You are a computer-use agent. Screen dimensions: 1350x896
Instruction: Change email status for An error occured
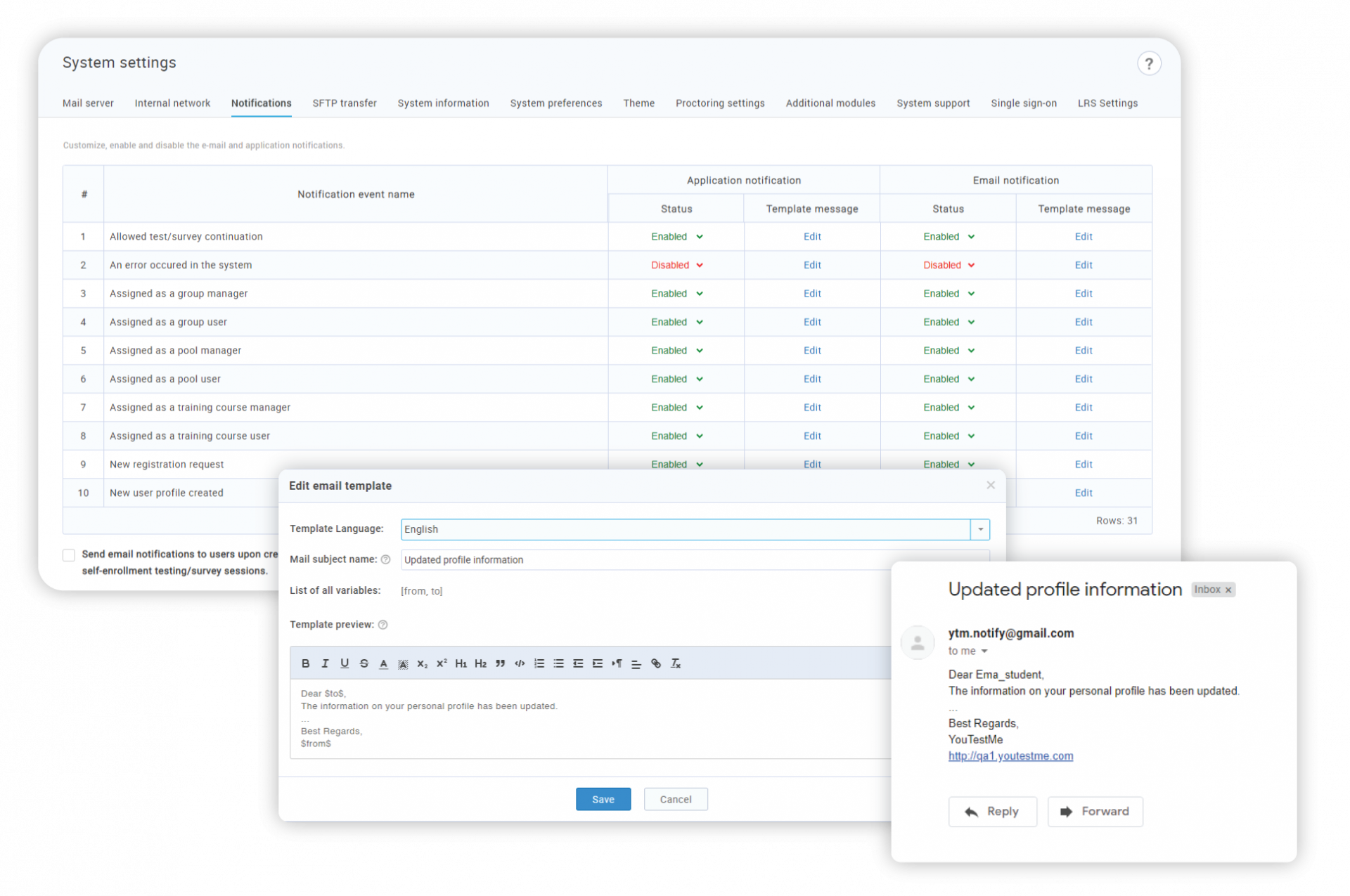(x=949, y=265)
